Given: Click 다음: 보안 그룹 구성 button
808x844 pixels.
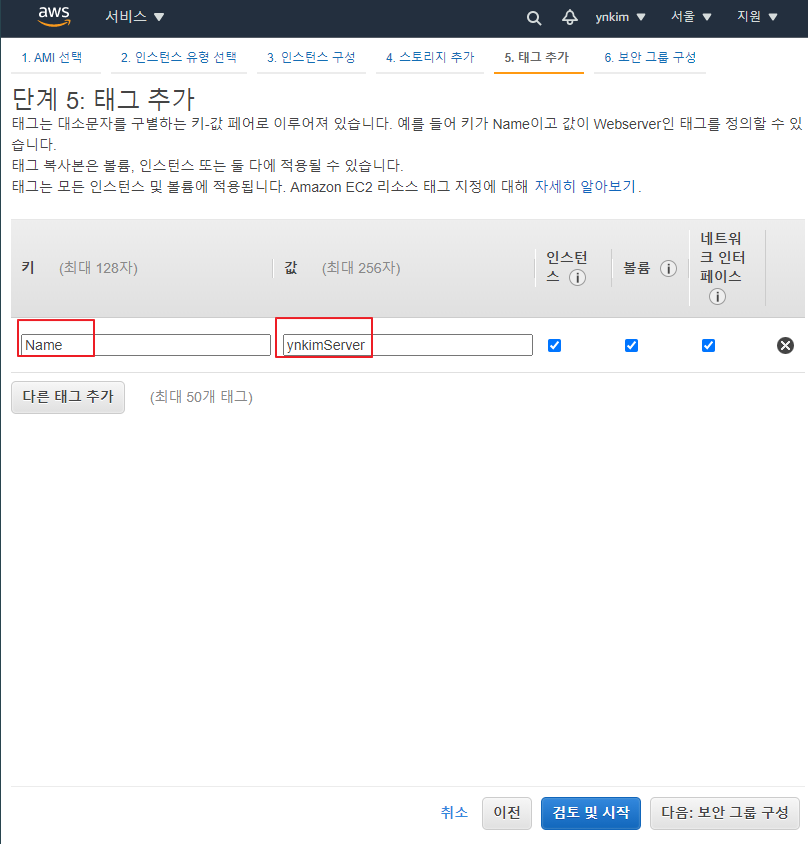Looking at the screenshot, I should coord(725,813).
